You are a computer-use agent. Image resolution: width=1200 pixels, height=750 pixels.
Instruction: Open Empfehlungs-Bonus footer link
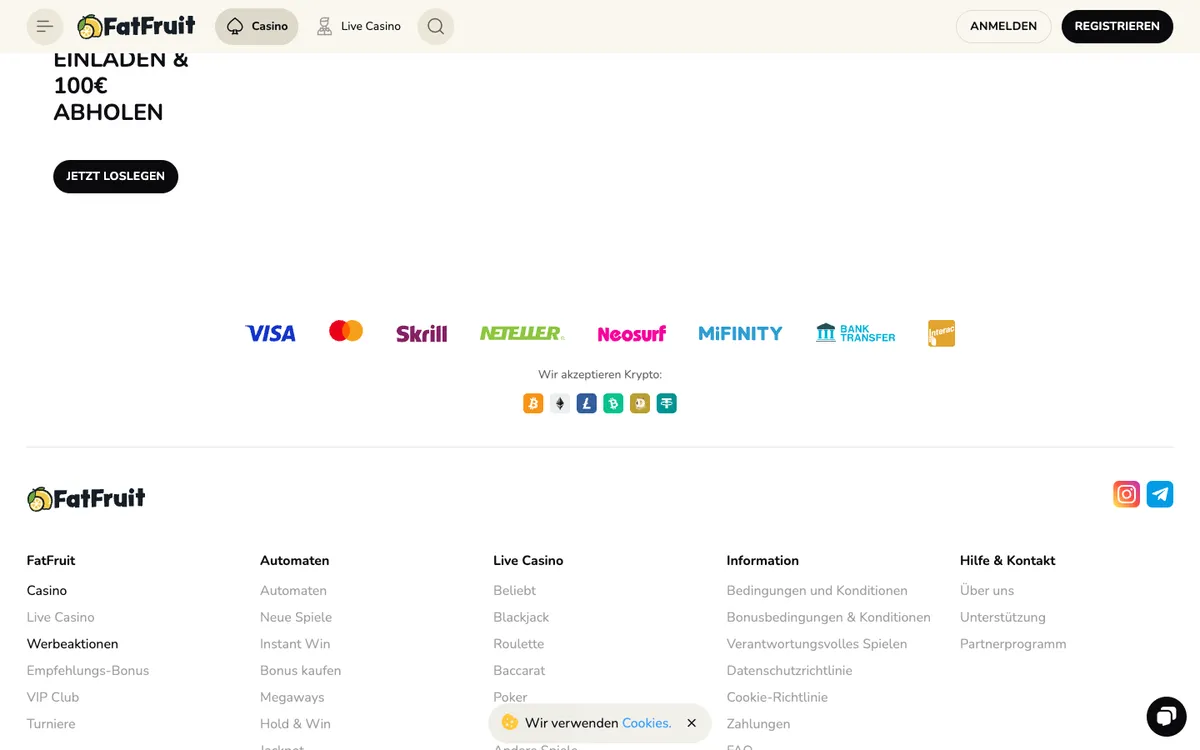coord(88,671)
